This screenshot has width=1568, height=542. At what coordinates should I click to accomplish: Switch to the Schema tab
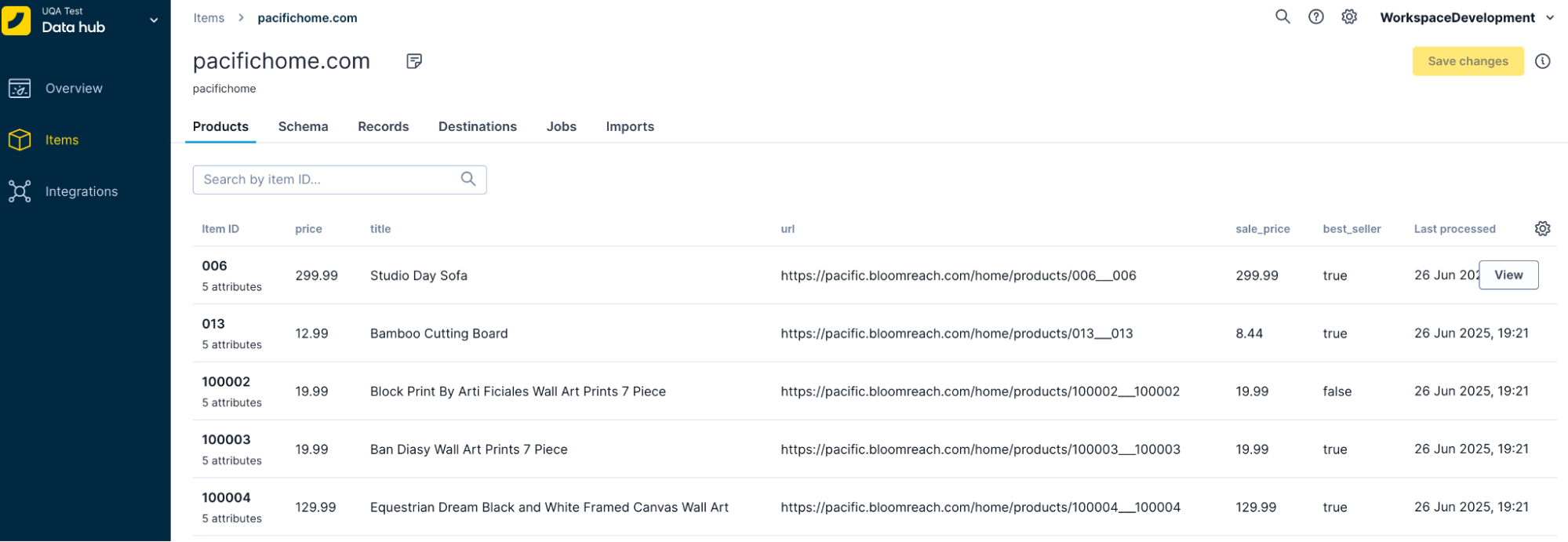point(303,126)
